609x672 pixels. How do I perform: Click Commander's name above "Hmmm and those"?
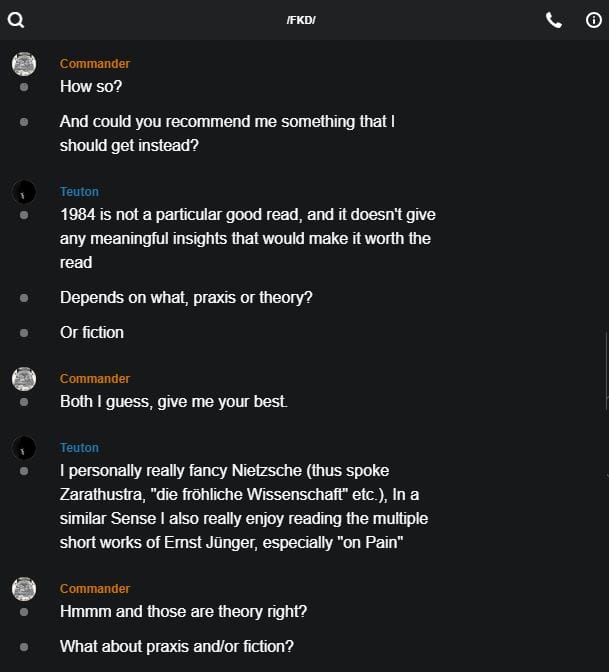click(x=95, y=589)
